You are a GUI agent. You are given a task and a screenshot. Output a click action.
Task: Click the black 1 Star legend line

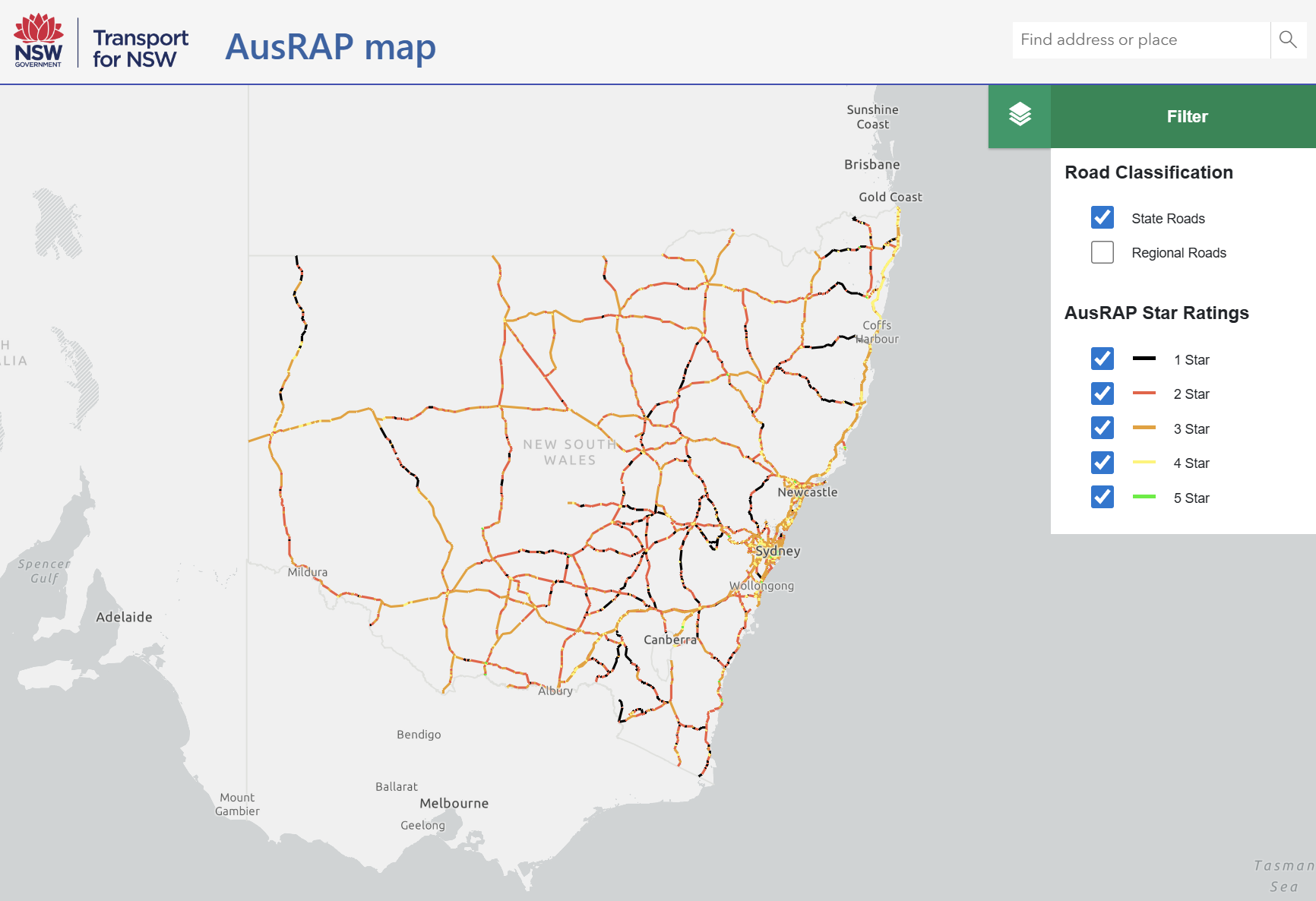pyautogui.click(x=1144, y=359)
